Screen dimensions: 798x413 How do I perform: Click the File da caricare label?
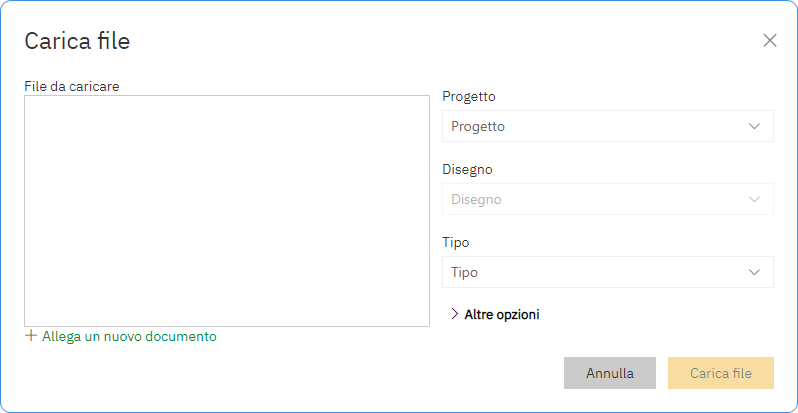[x=72, y=87]
